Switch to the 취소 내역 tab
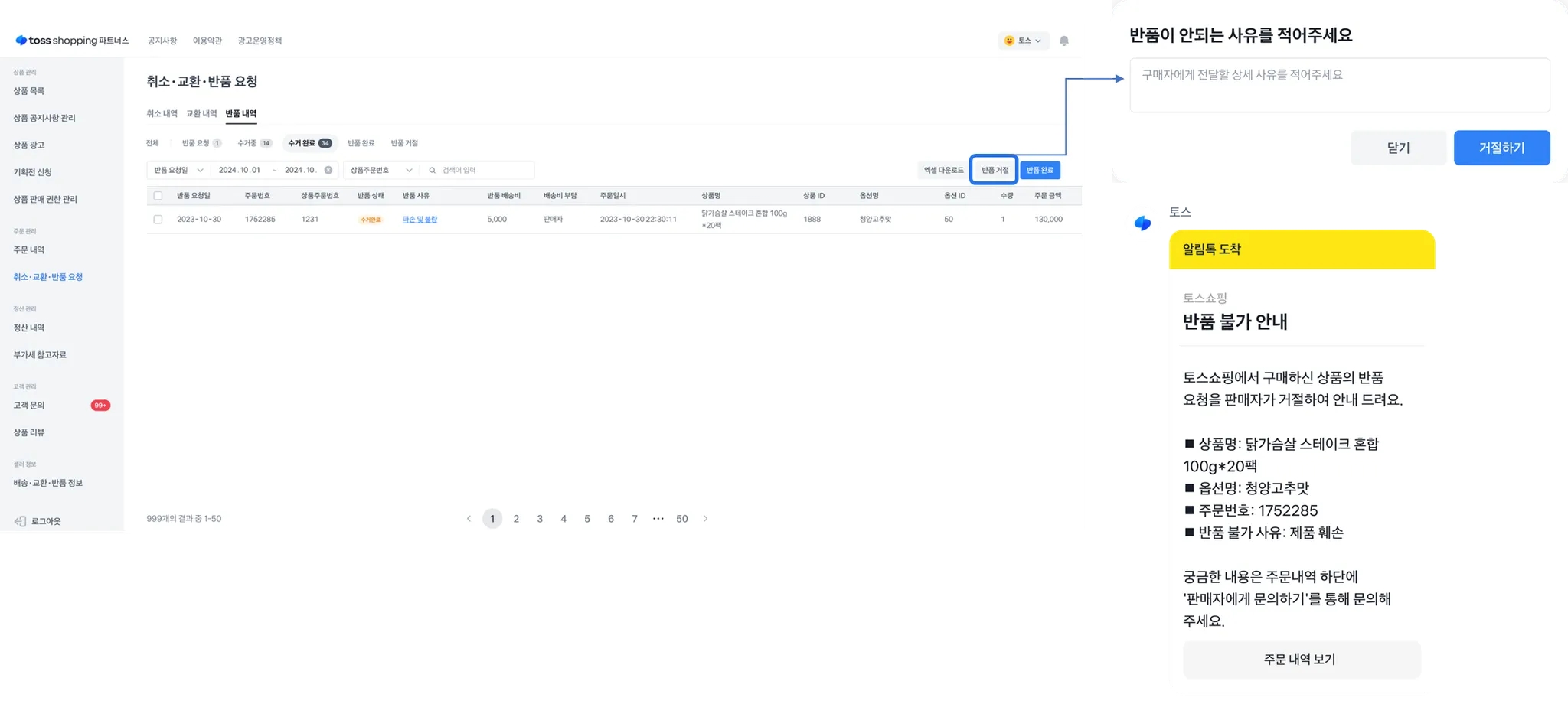Screen dimensions: 1568x717 coord(162,114)
